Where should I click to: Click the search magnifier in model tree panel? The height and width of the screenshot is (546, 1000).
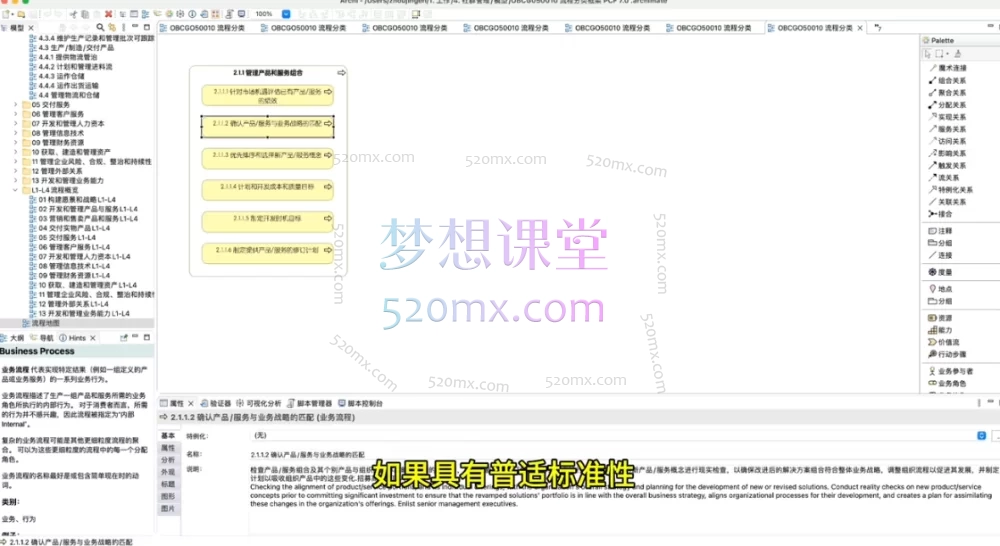click(100, 27)
